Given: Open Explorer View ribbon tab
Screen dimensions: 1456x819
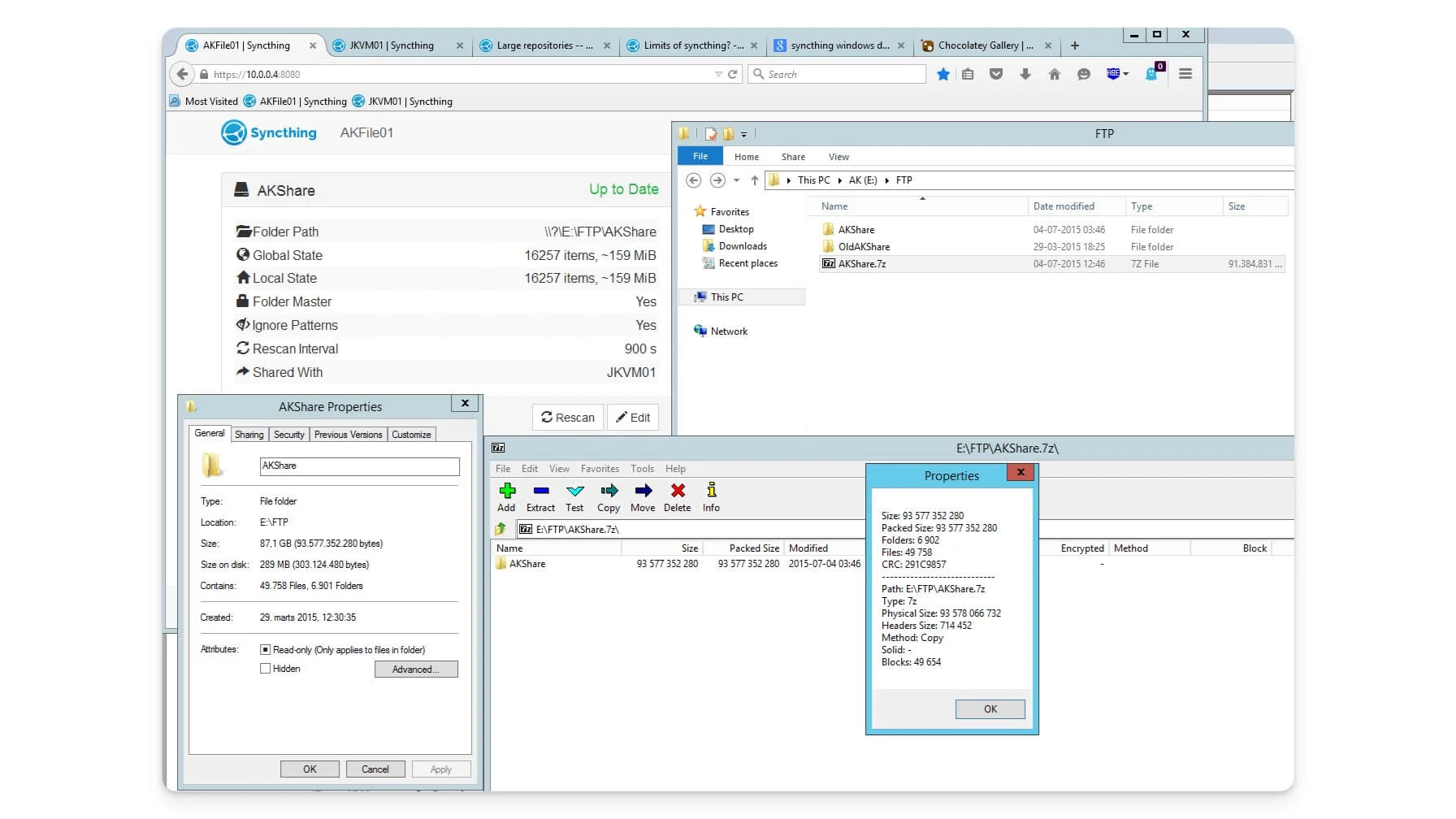Looking at the screenshot, I should pos(839,157).
